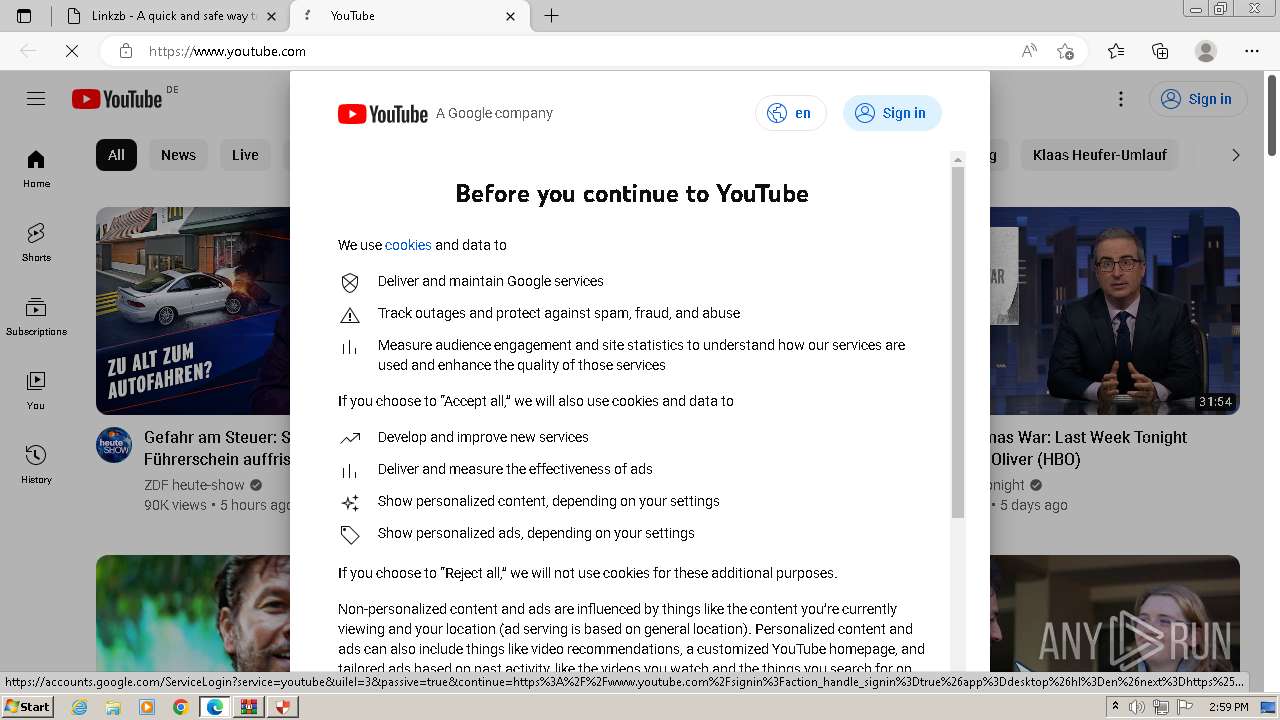Close the Linkzb tab
Screen dimensions: 1280x720
271,16
